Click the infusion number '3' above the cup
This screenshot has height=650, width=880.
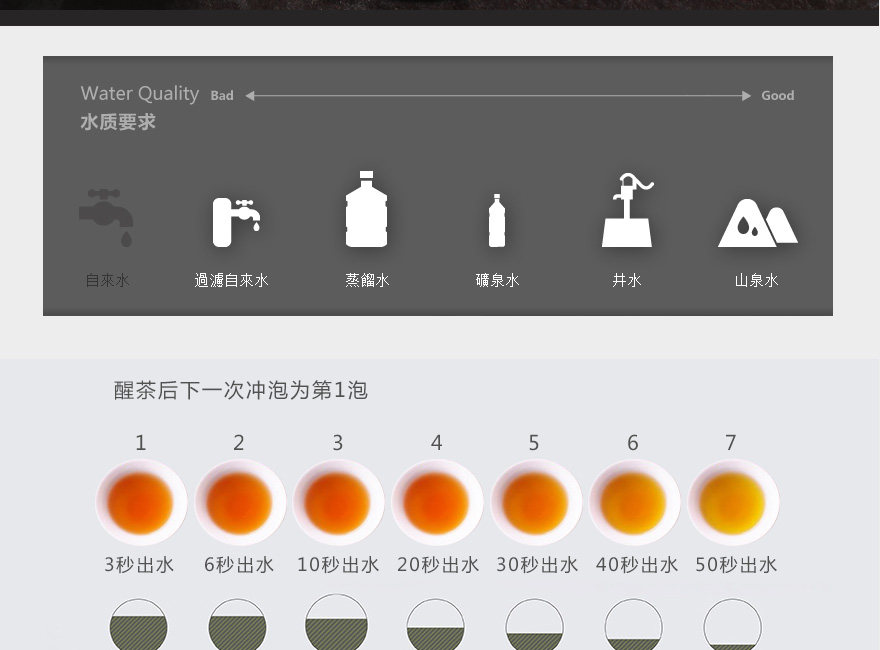pyautogui.click(x=338, y=443)
